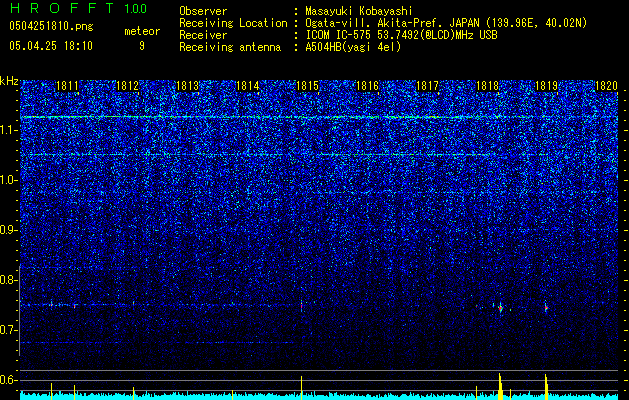
Task: Click the meteor echo just before 1819
Action: pos(546,307)
